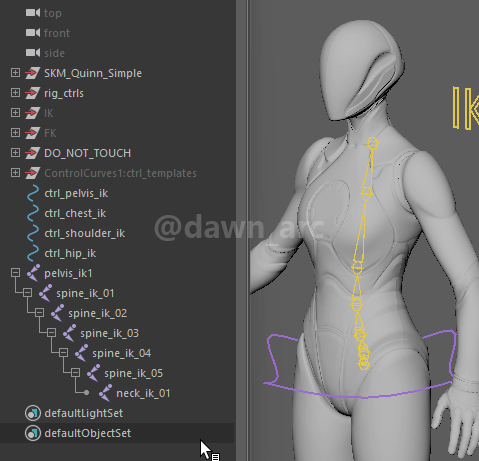
Task: Click the spine_ik_05 joint icon
Action: coord(93,373)
